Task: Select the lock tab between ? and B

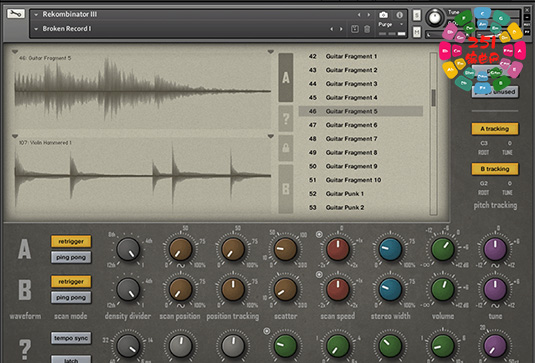Action: click(286, 148)
